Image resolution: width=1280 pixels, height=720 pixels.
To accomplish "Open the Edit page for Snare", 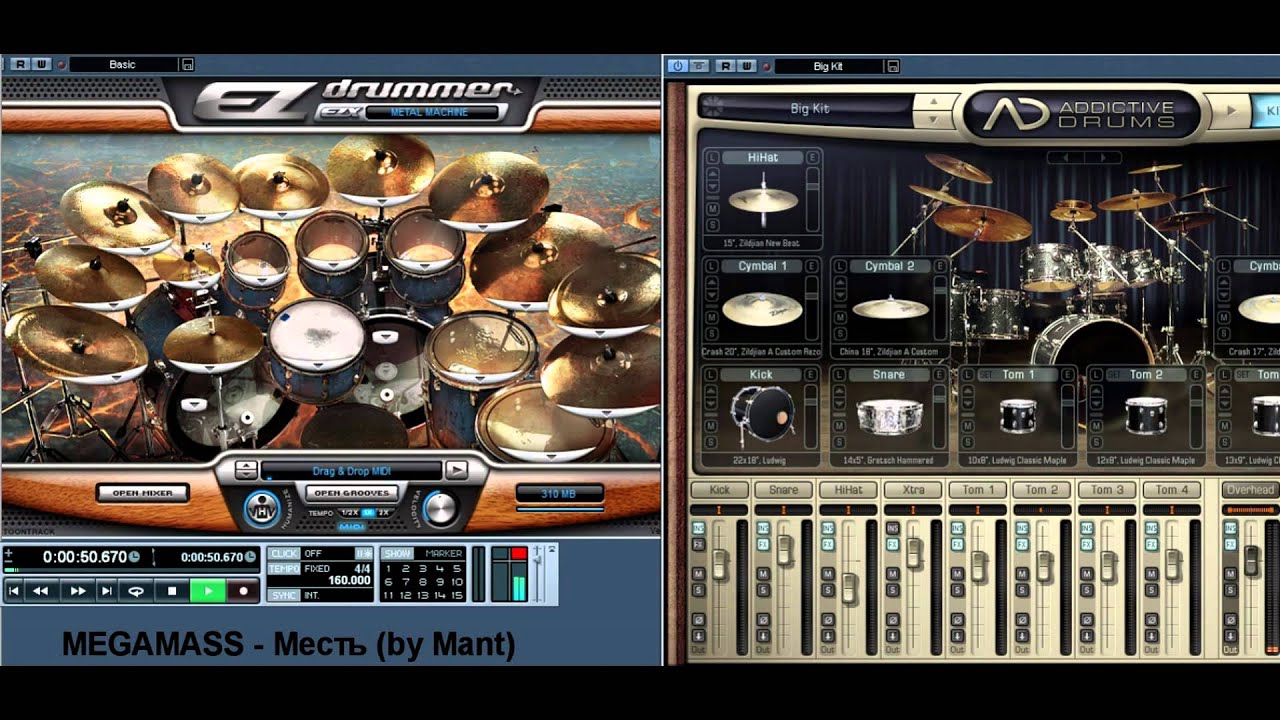I will click(941, 374).
